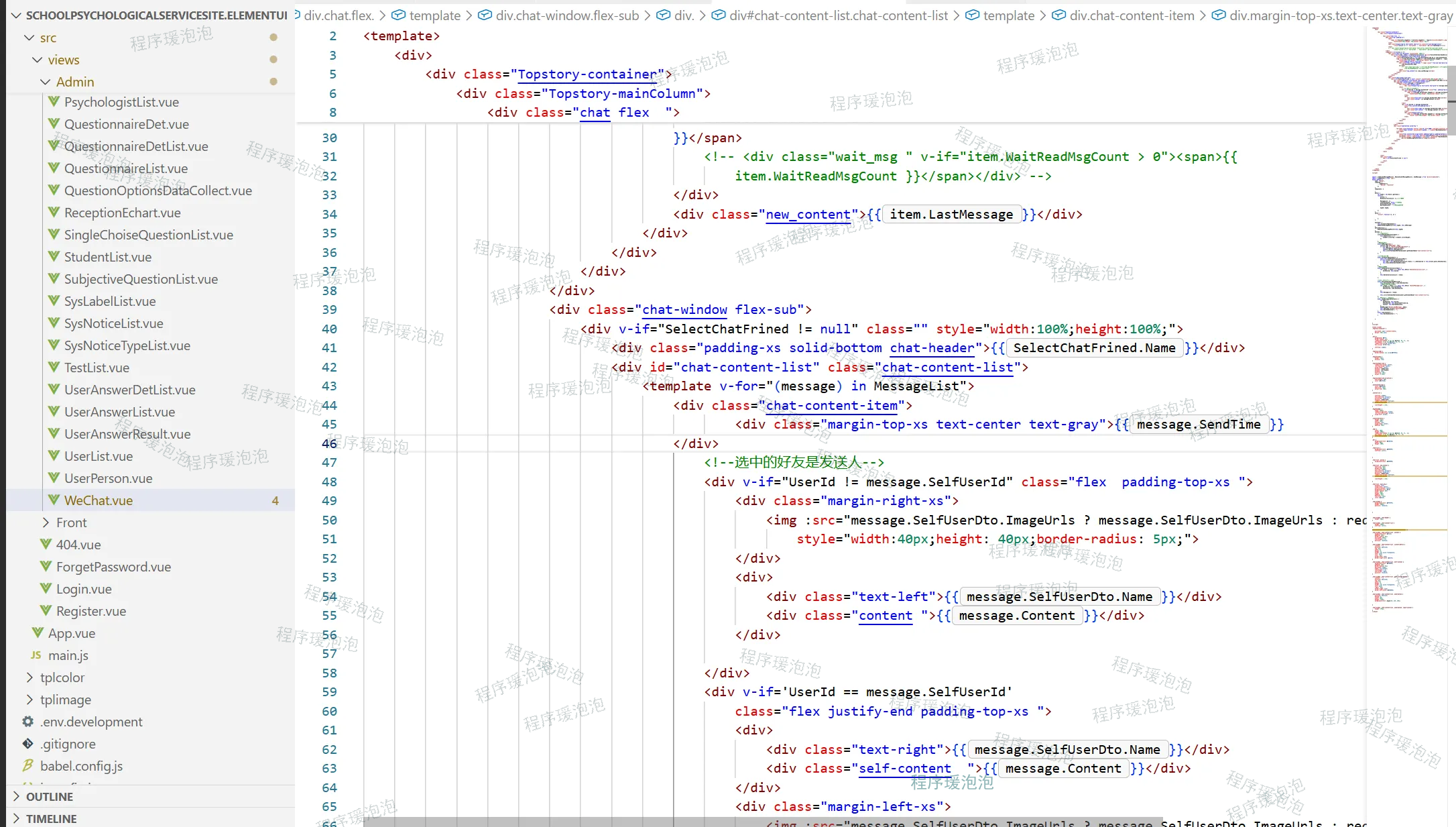Click the Vue icon next to 404.vue

pos(46,545)
